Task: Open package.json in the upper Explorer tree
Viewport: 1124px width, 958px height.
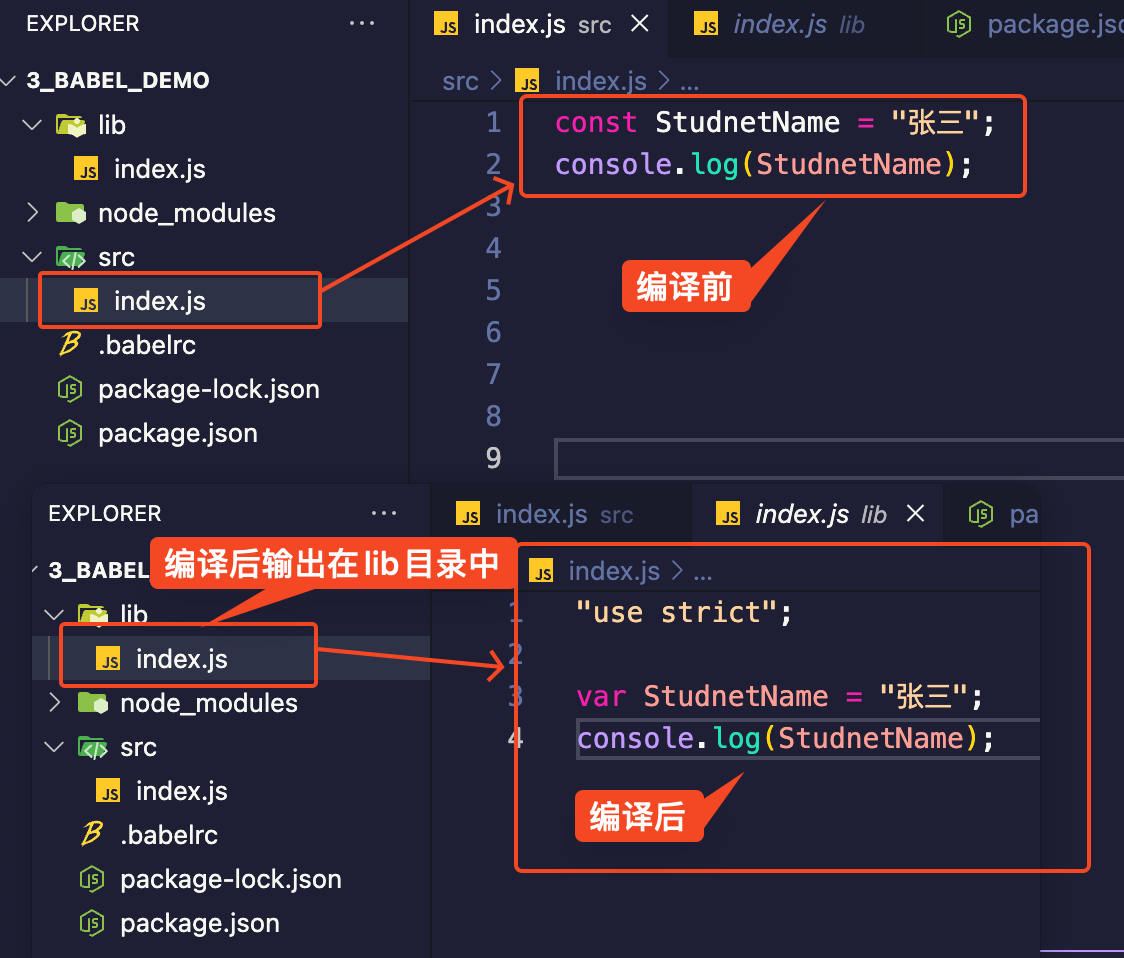Action: pyautogui.click(x=177, y=433)
